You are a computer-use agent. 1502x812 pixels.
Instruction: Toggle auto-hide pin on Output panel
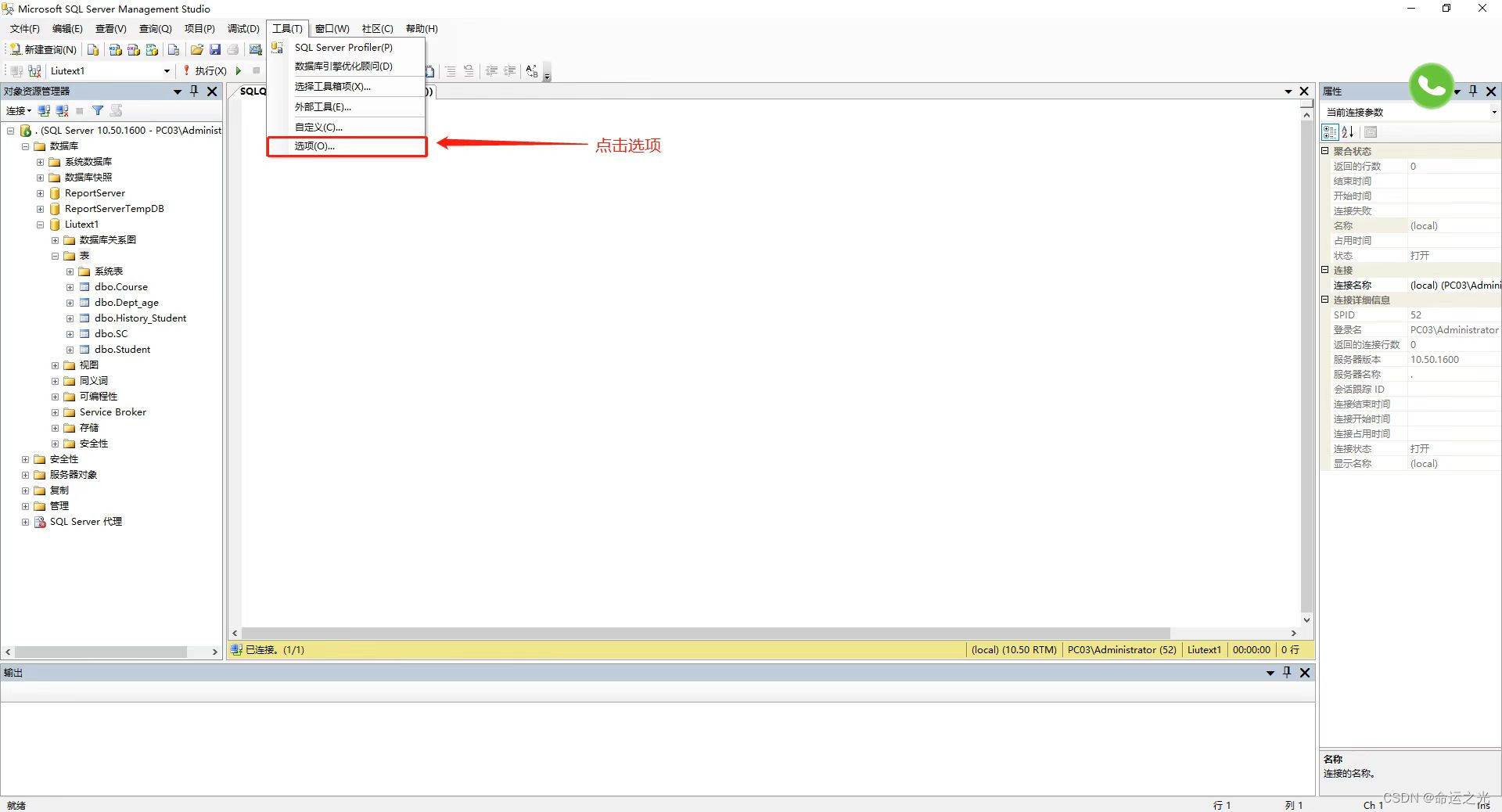tap(1287, 672)
